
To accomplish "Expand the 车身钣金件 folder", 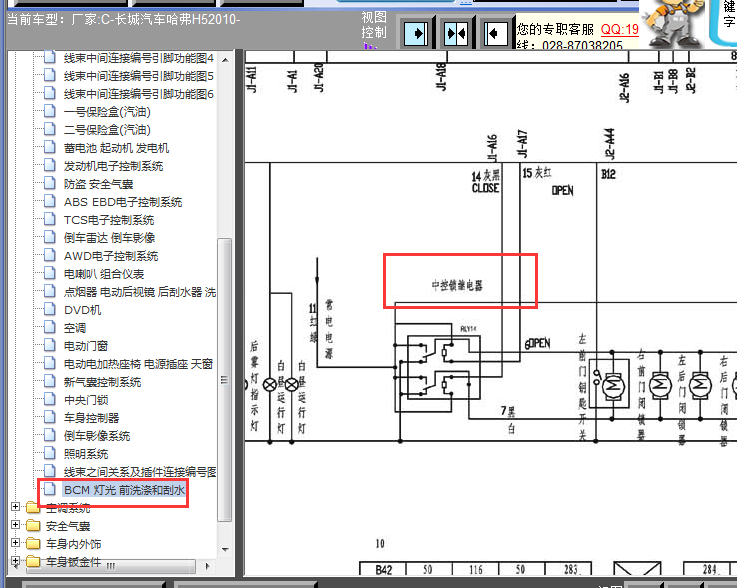I will (16, 560).
